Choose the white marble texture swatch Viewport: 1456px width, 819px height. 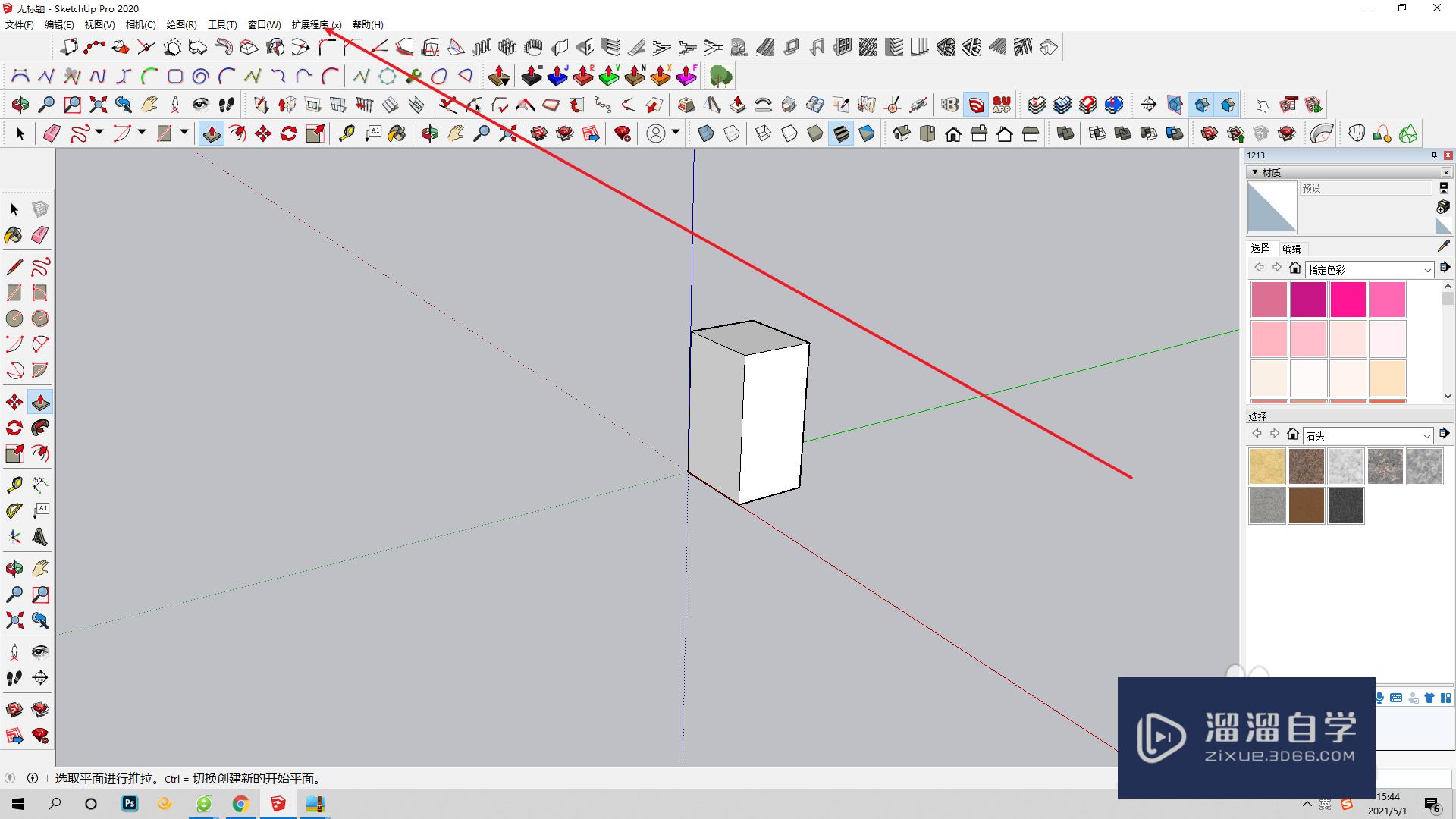click(x=1345, y=466)
